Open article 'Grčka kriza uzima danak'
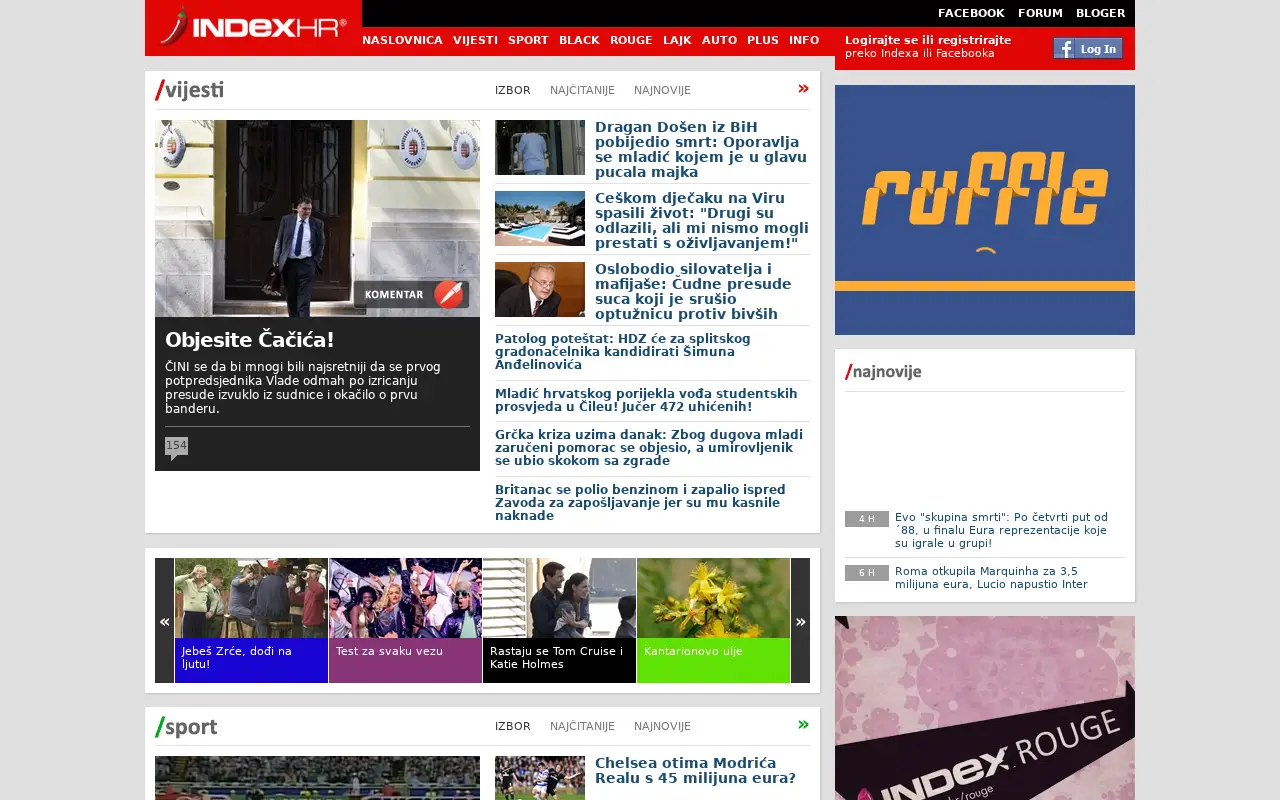 pyautogui.click(x=649, y=447)
